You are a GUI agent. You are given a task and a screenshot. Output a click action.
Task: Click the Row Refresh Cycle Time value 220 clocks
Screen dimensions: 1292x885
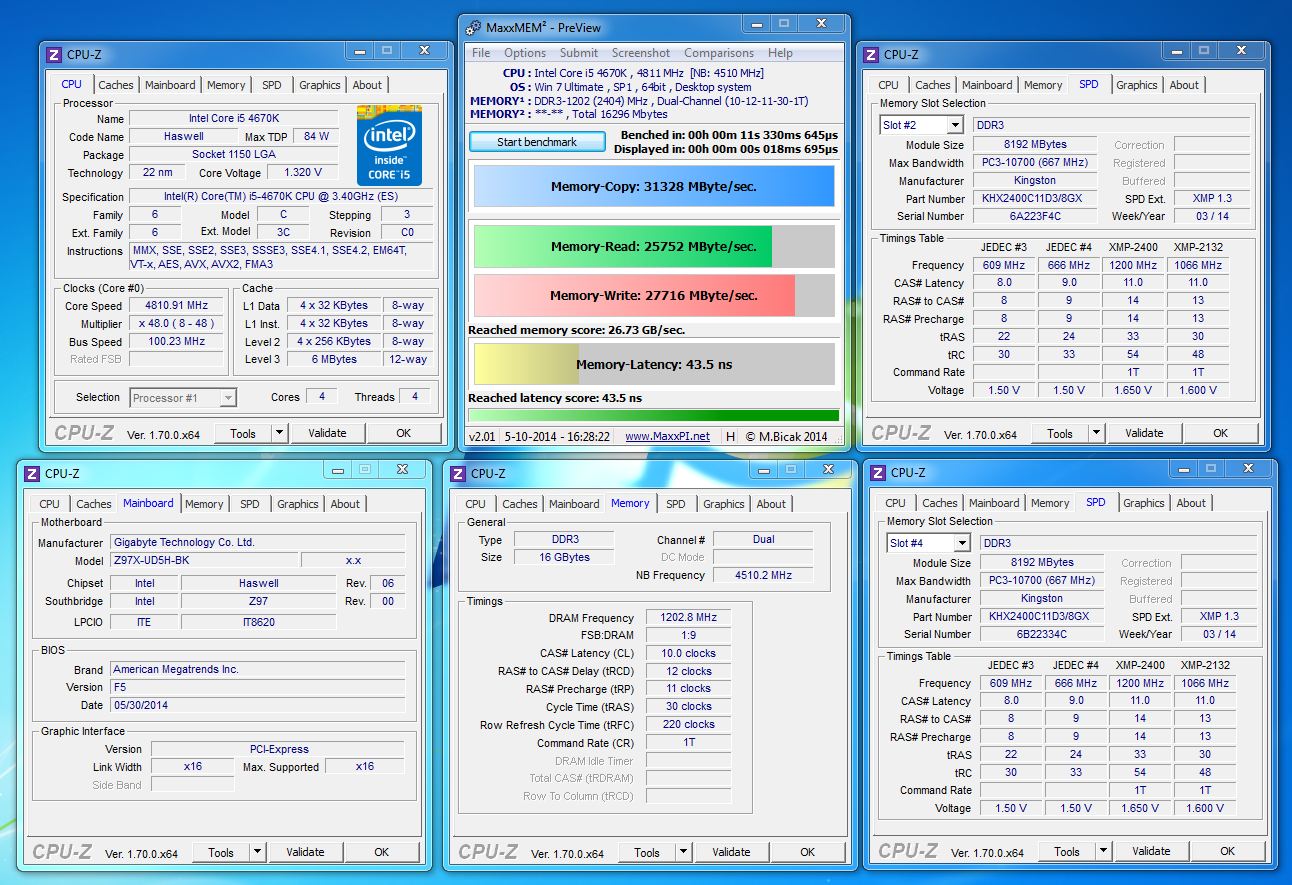click(688, 724)
